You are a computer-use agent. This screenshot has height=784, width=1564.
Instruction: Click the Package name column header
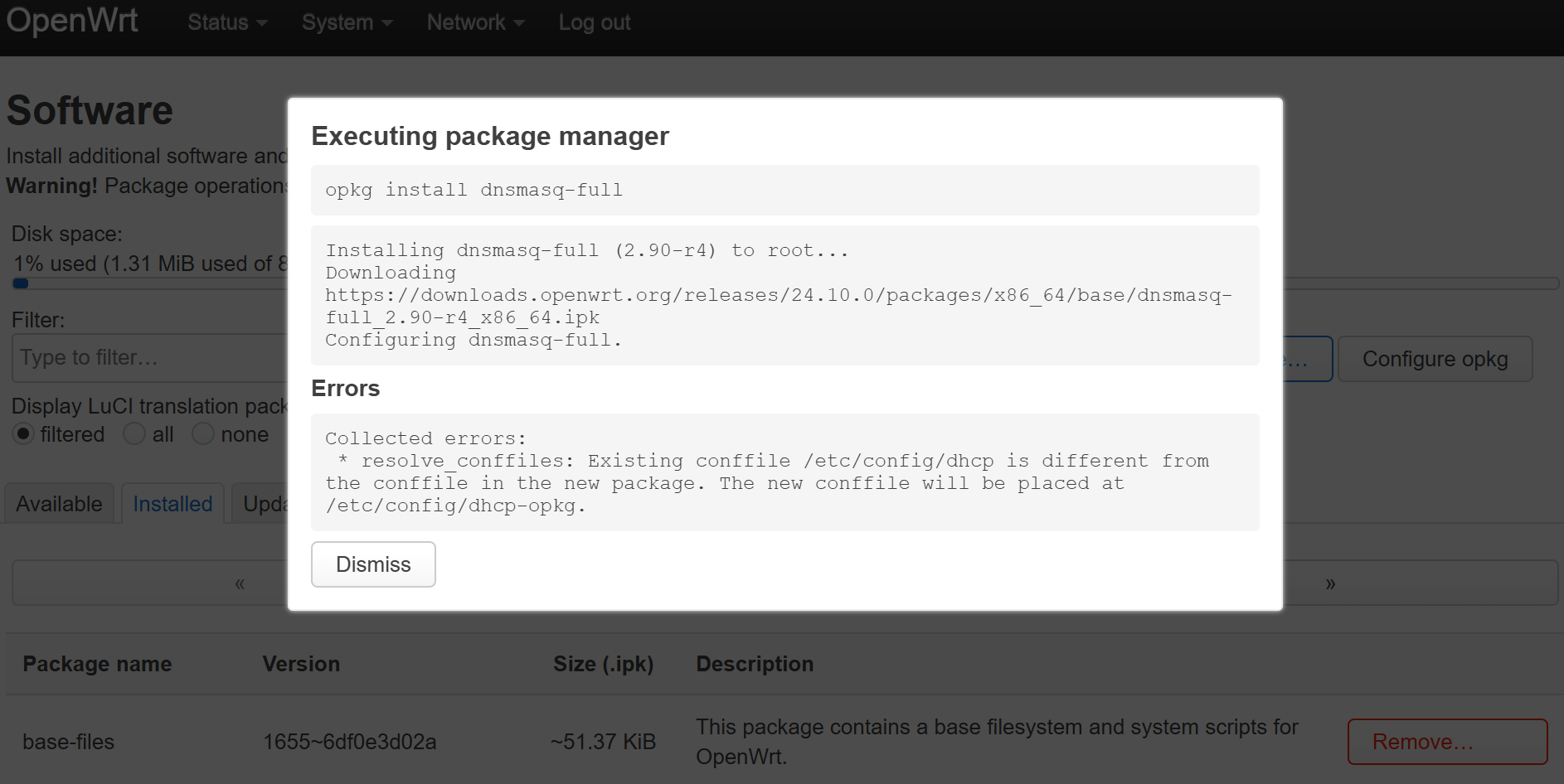pos(97,664)
